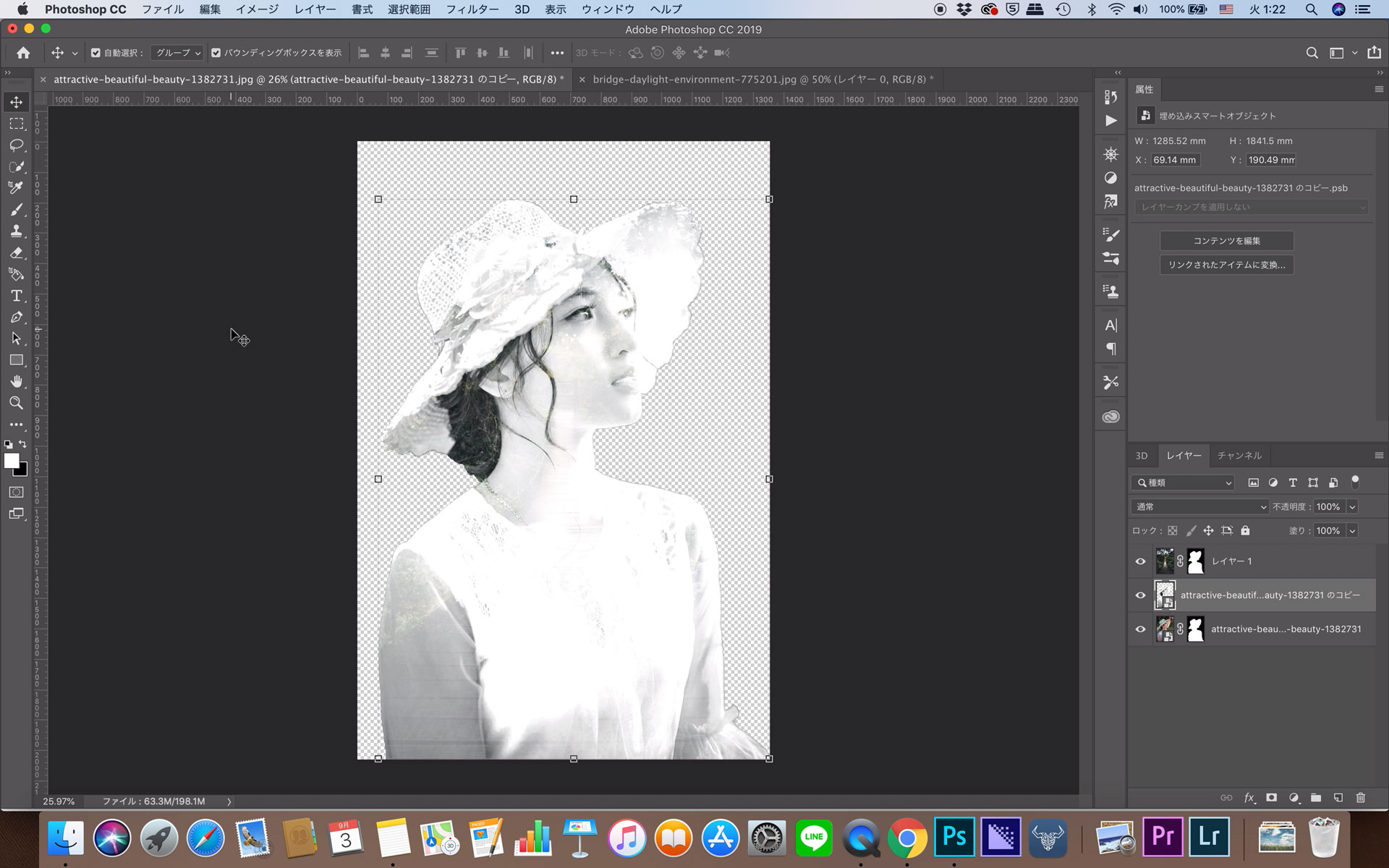The width and height of the screenshot is (1389, 868).
Task: Click the レイヤー 1 mask thumbnail
Action: pyautogui.click(x=1196, y=561)
